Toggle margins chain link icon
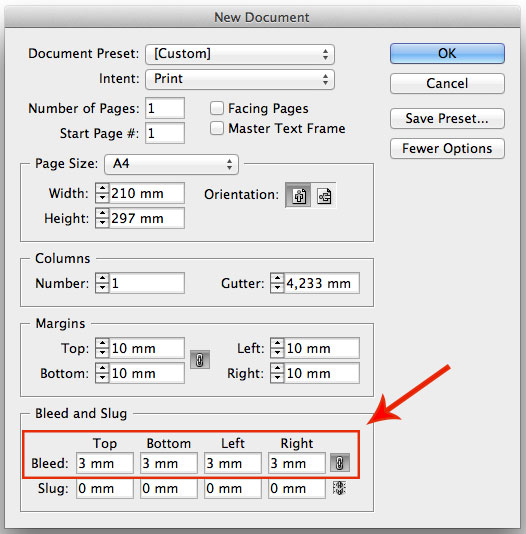Viewport: 526px width, 534px height. point(200,360)
